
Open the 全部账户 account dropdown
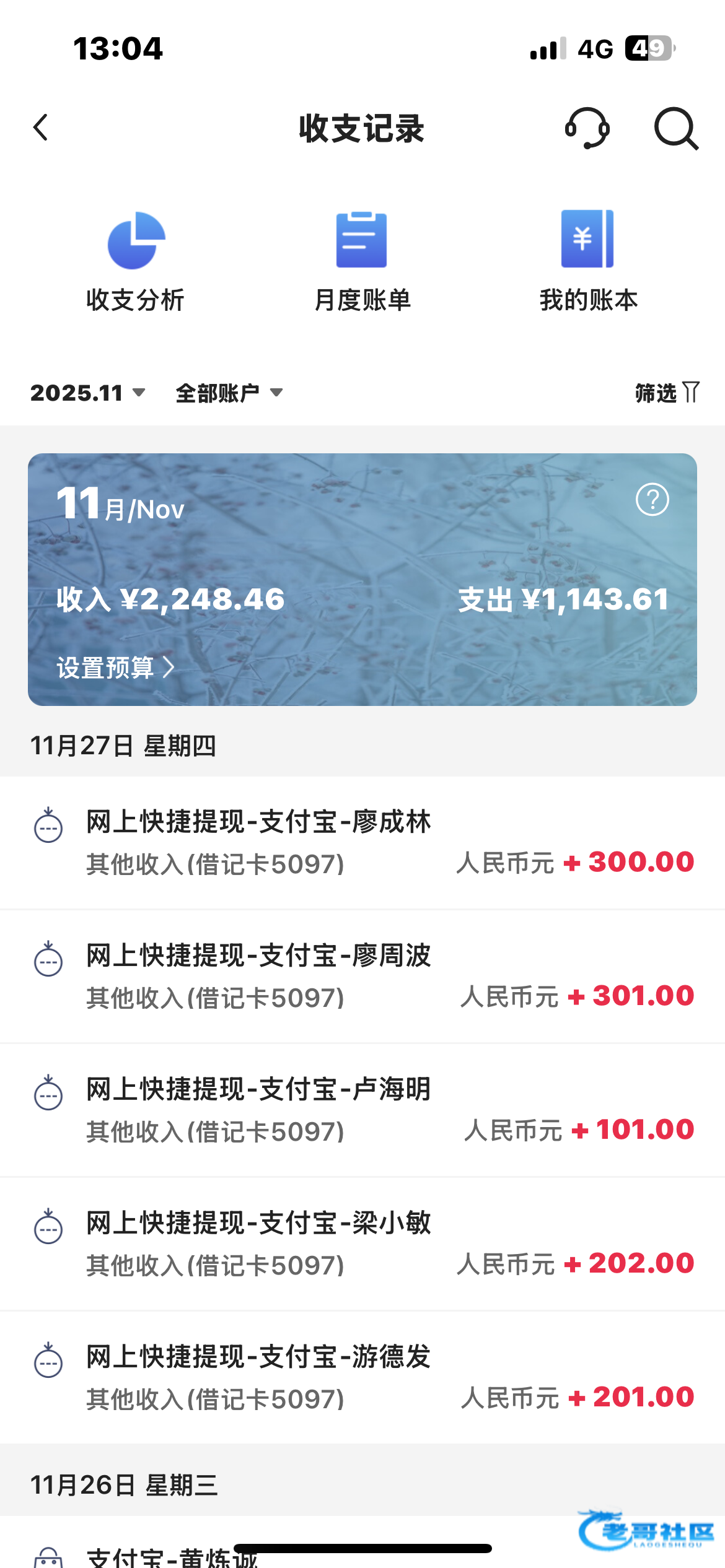[x=229, y=393]
